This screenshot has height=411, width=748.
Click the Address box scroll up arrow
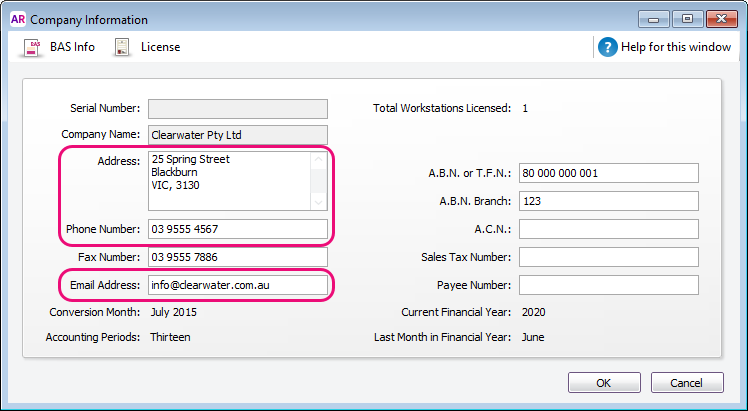tap(319, 160)
